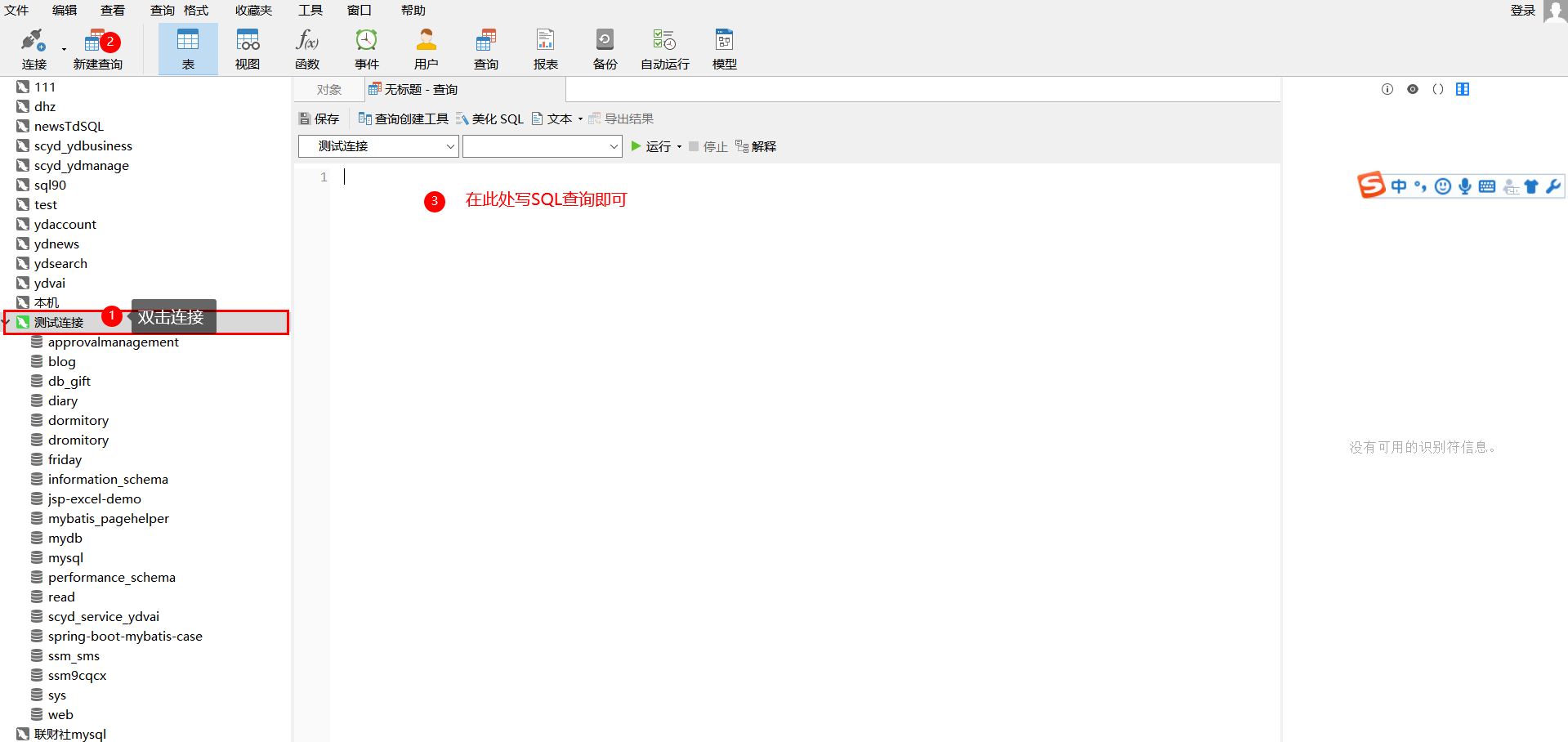Screen dimensions: 1568x742
Task: Select the scyd_ydbusiness connection
Action: [x=83, y=145]
